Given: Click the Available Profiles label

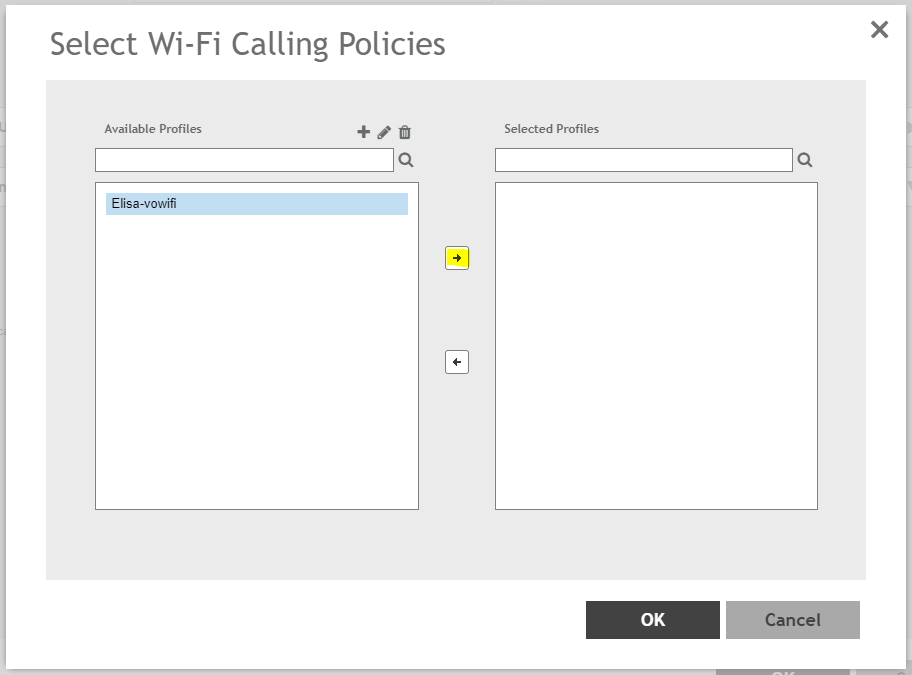Looking at the screenshot, I should 153,129.
